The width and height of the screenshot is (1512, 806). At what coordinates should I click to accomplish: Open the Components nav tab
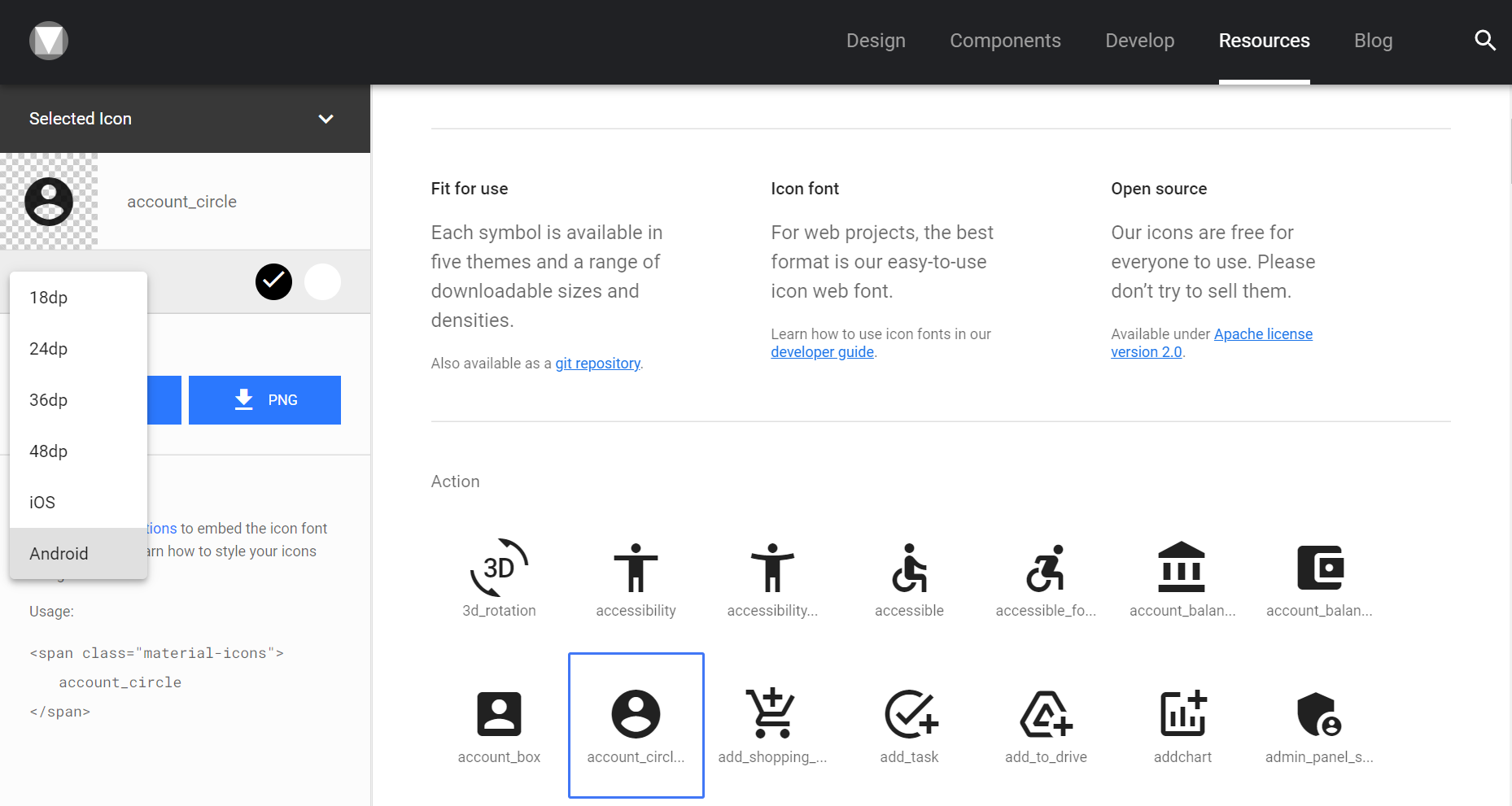[1005, 41]
